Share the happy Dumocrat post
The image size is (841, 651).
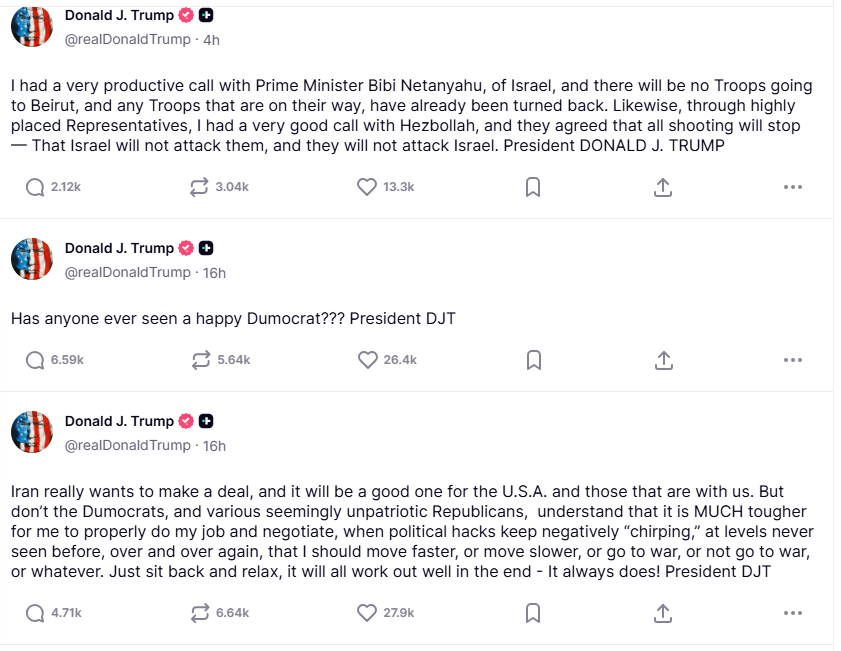[664, 360]
